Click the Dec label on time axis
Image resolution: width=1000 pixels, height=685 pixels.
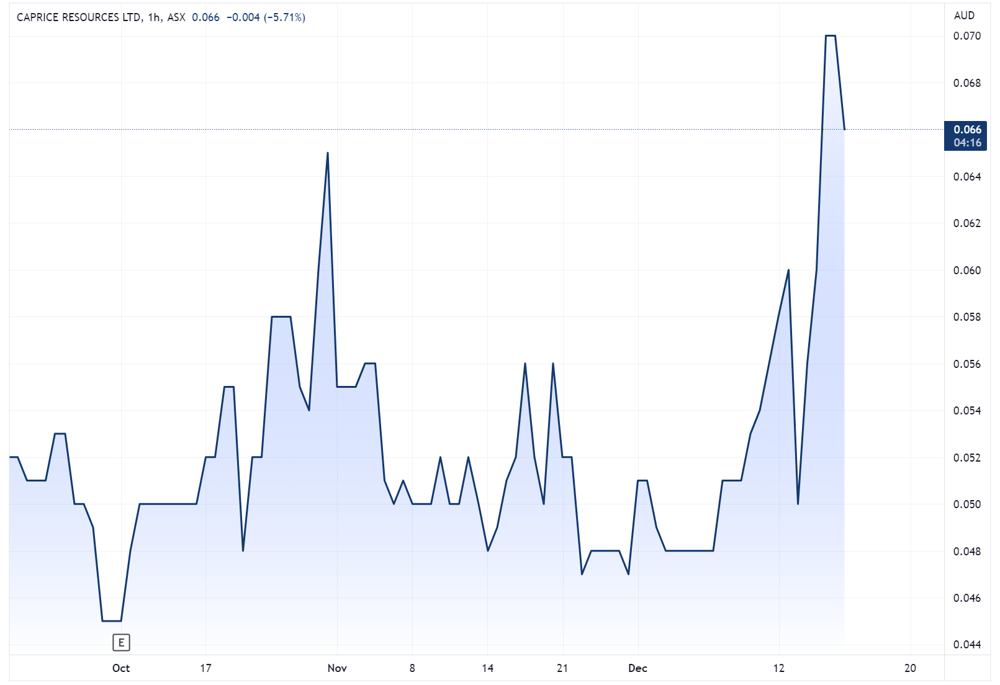637,668
